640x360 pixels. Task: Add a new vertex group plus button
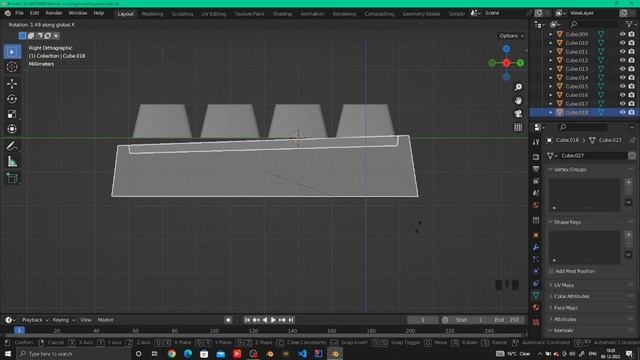629,182
